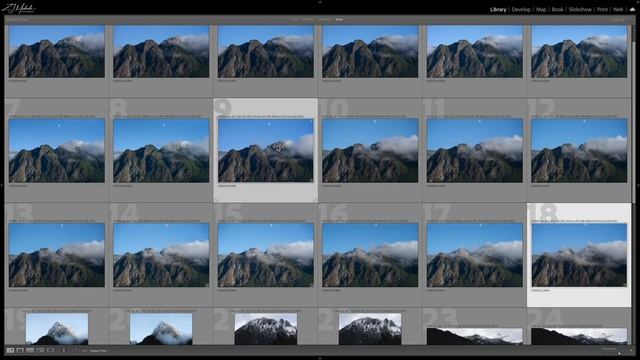Select photo in grid cell 17

point(475,255)
